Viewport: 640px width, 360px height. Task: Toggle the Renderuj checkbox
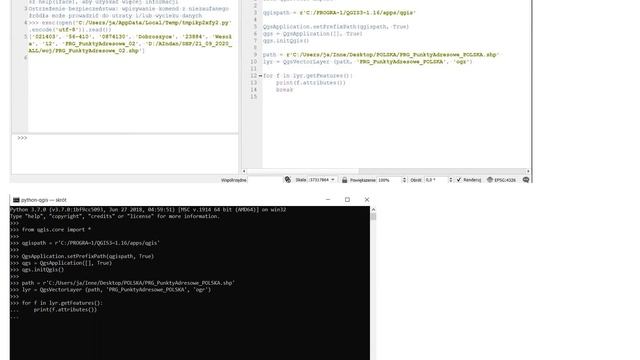[459, 180]
